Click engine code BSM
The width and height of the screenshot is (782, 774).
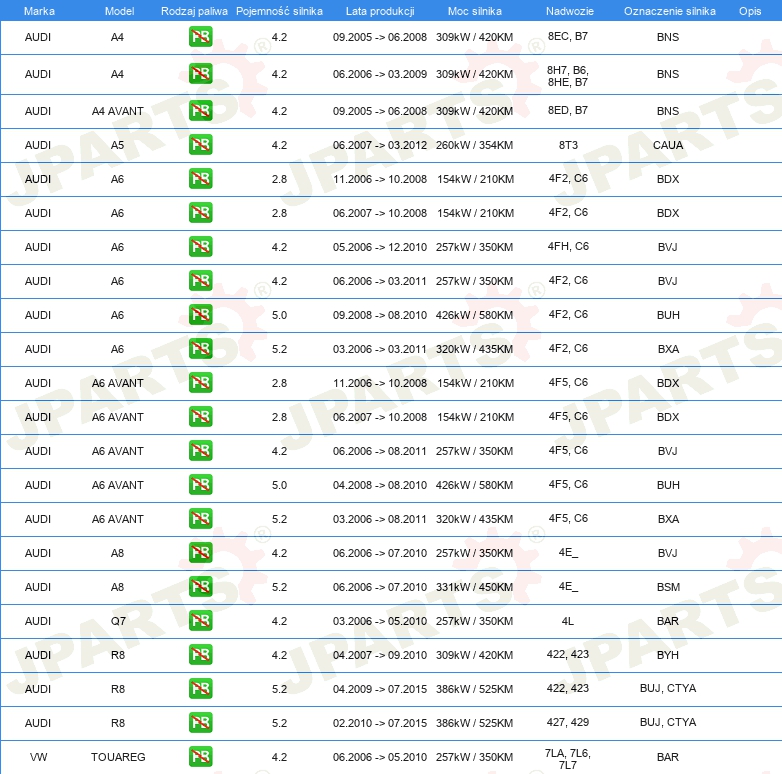pyautogui.click(x=668, y=587)
